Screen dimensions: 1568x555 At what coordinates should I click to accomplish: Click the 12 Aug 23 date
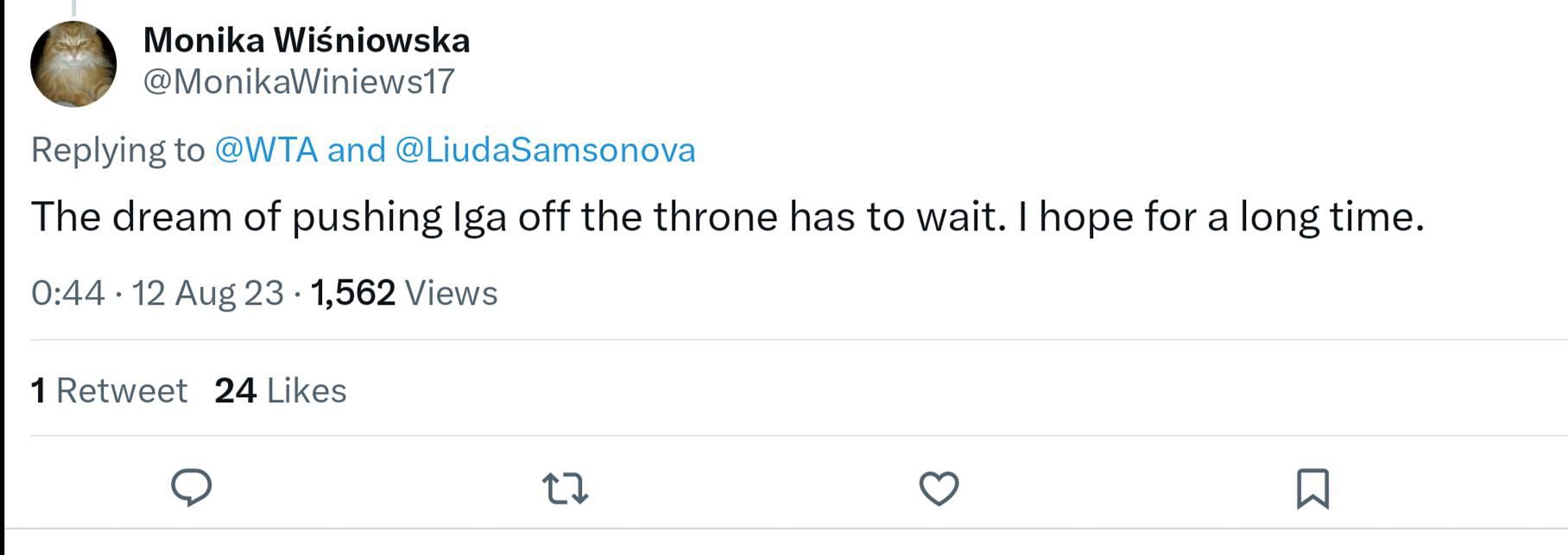click(207, 293)
